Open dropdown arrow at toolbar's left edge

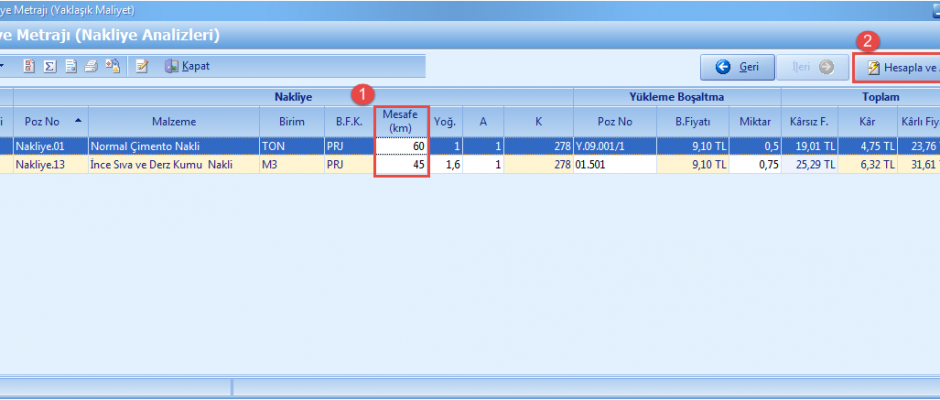pos(3,66)
